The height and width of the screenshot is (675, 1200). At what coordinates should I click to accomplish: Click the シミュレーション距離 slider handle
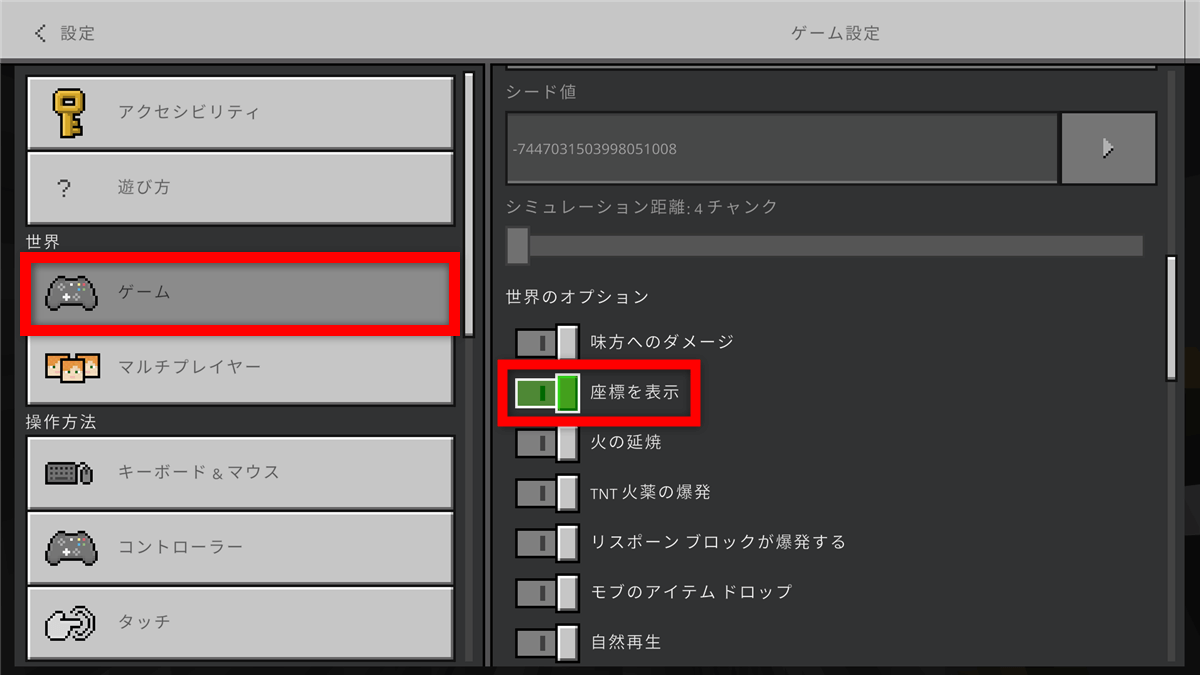(x=518, y=246)
